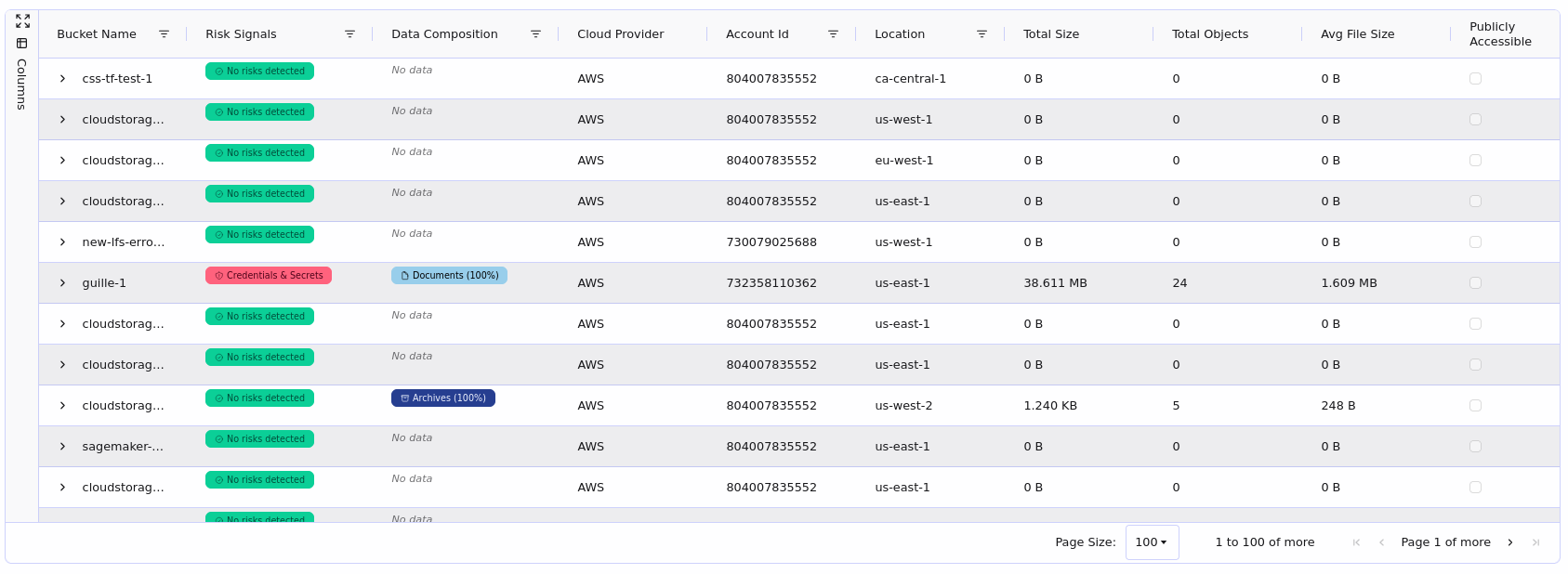Viewport: 1568px width, 574px height.
Task: Open the Bucket Name filter menu
Action: point(164,34)
